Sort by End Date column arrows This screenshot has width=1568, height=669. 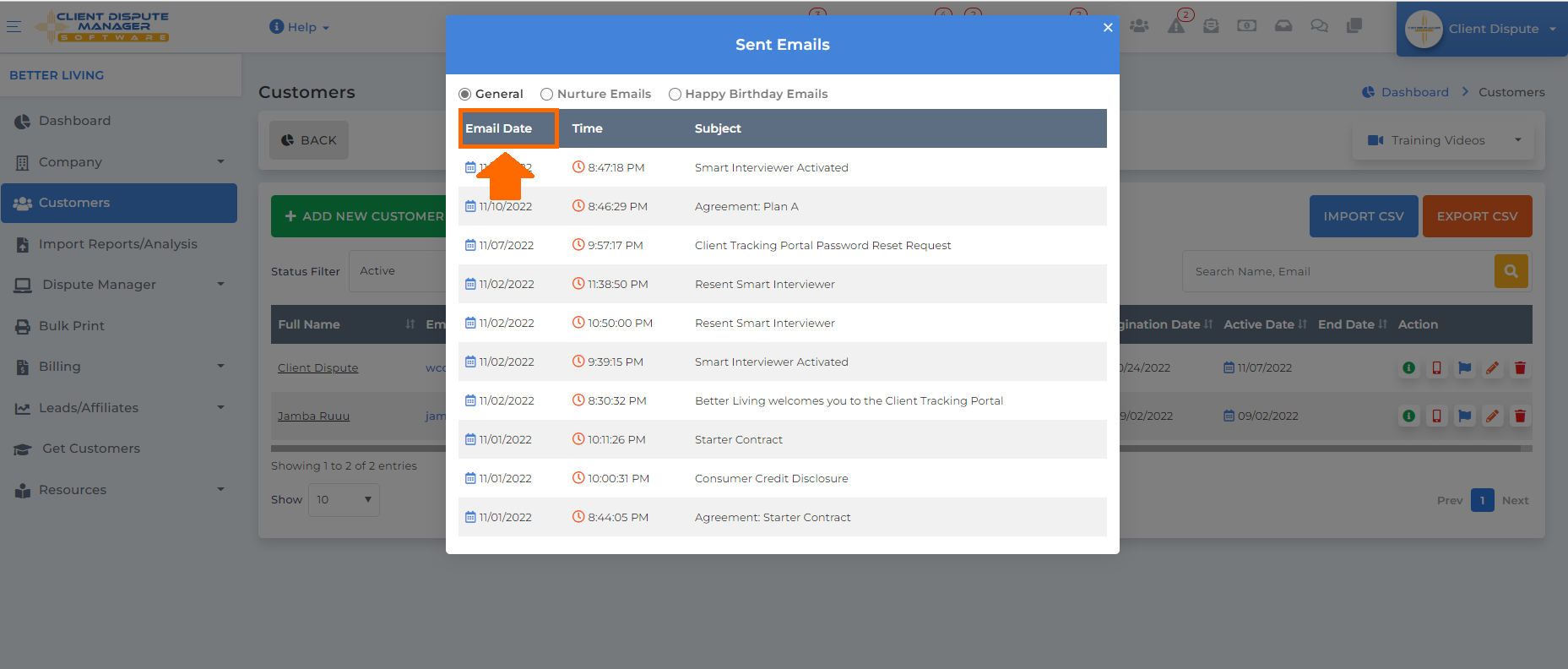click(1383, 324)
